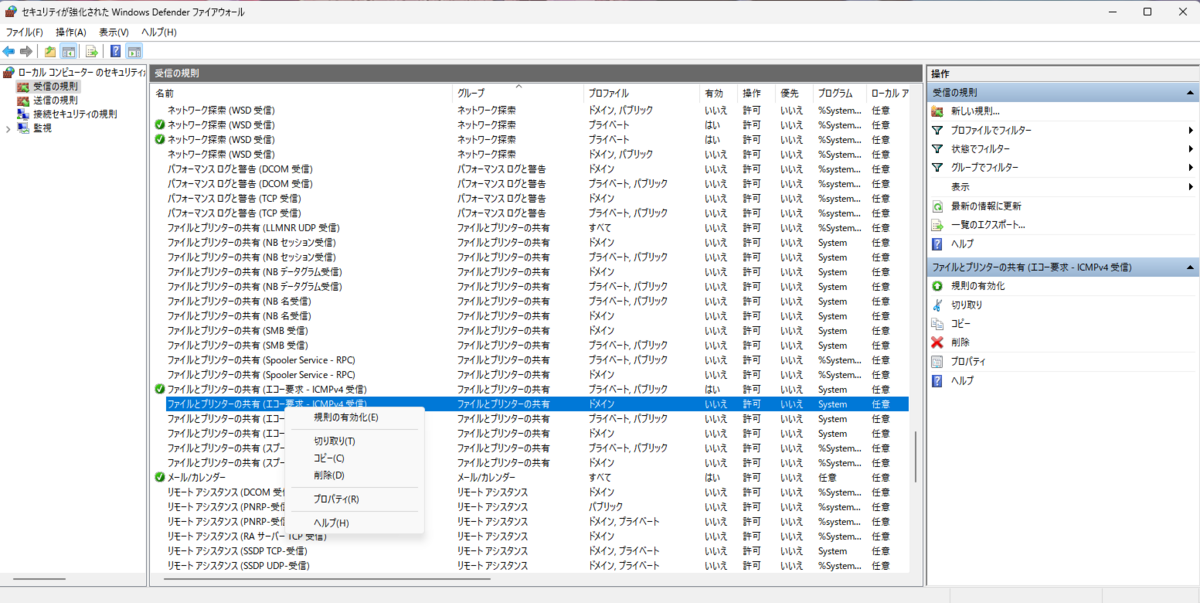The width and height of the screenshot is (1200, 603).
Task: Click the 最新の情報に更新 refresh icon
Action: pyautogui.click(x=937, y=206)
